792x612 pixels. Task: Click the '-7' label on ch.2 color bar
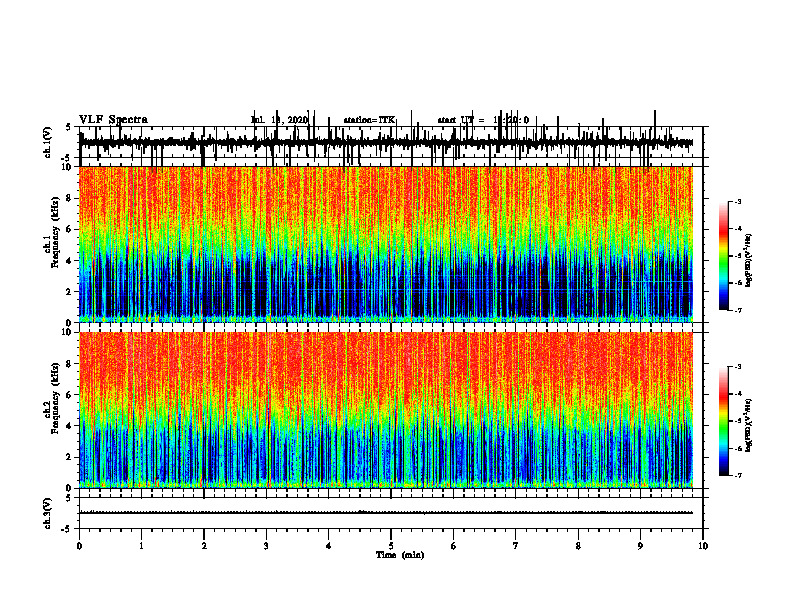tap(737, 475)
